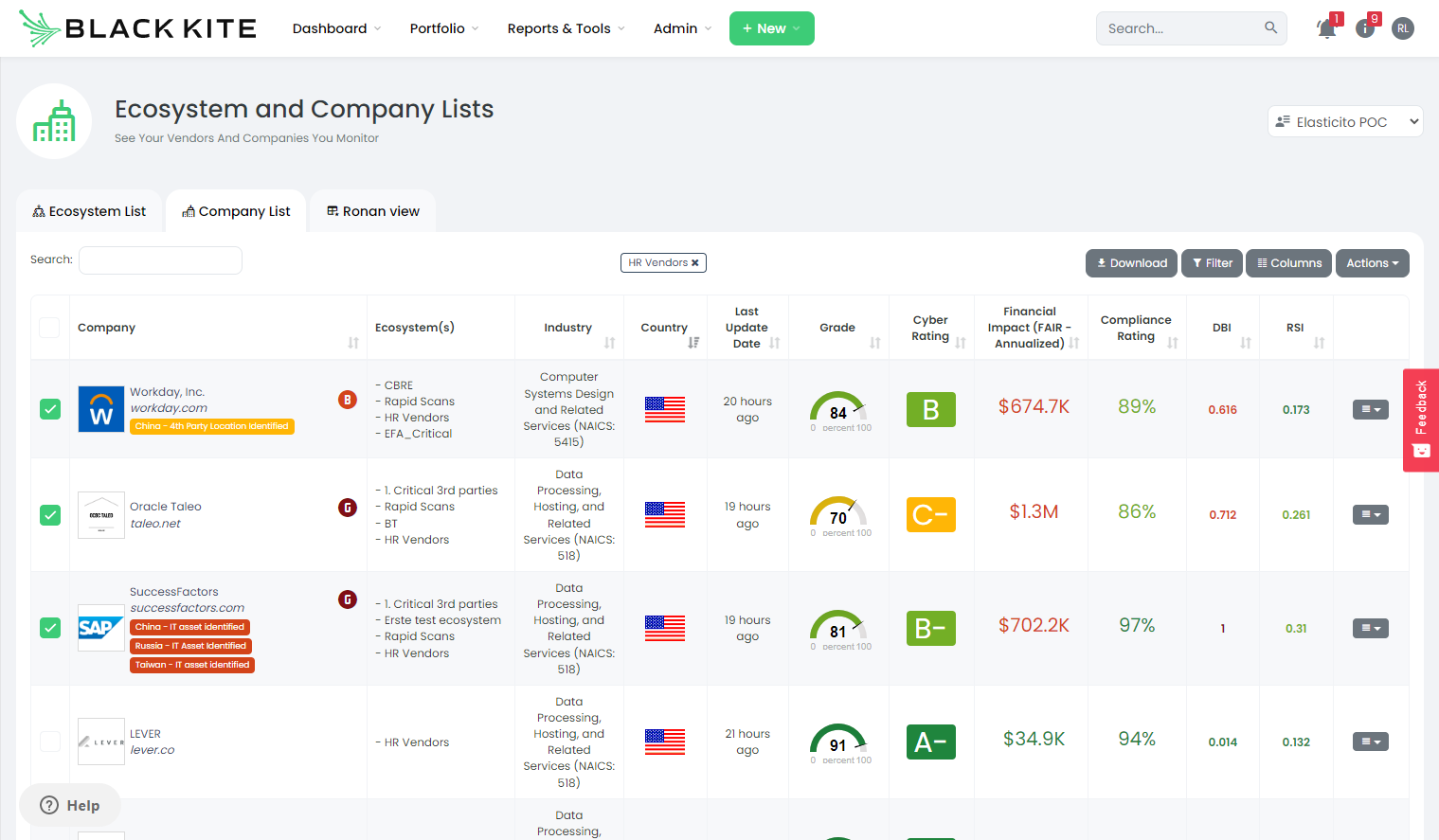The width and height of the screenshot is (1439, 840).
Task: Open the + New dropdown button
Action: pos(772,28)
